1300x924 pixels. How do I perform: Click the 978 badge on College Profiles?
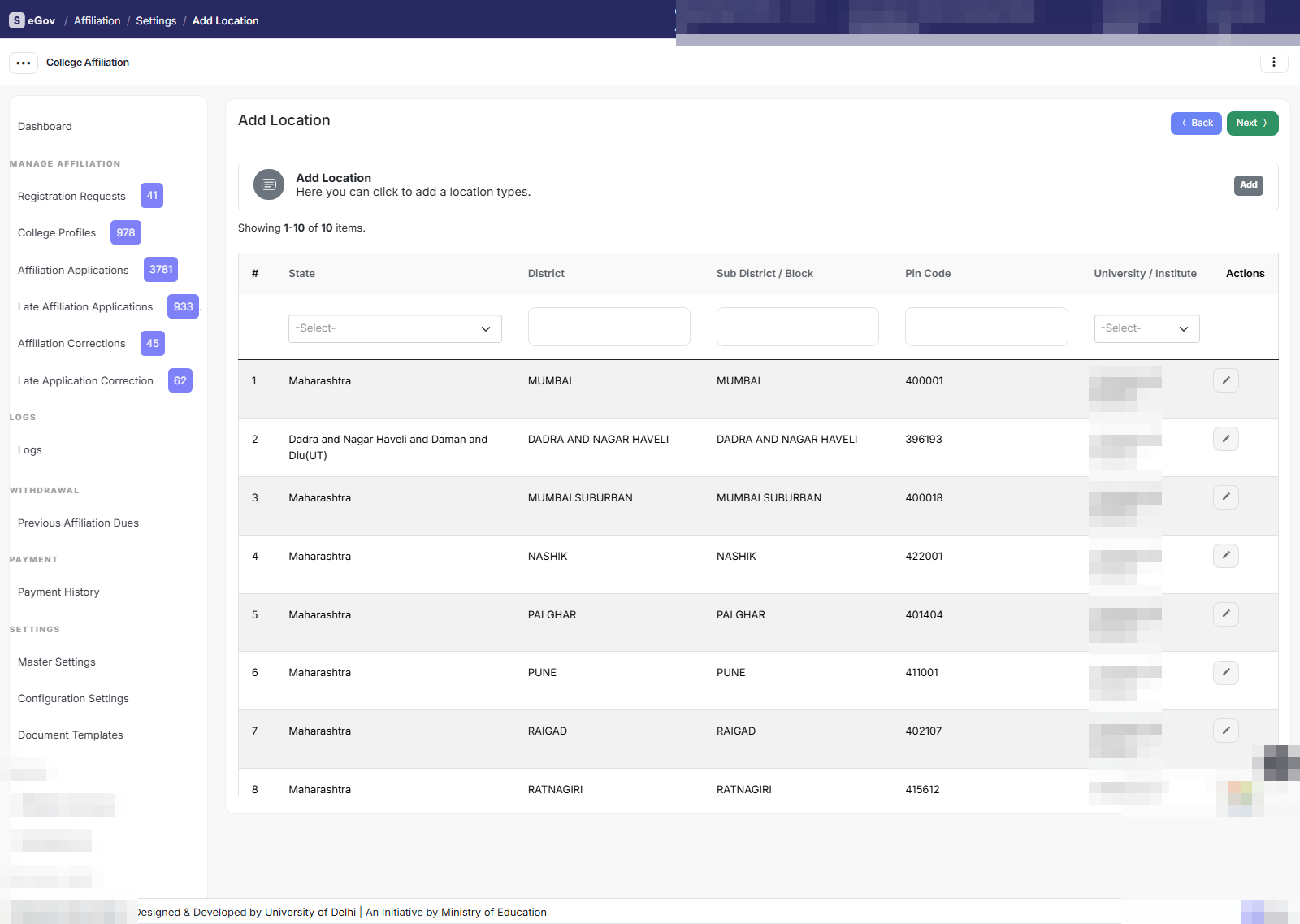tap(126, 232)
